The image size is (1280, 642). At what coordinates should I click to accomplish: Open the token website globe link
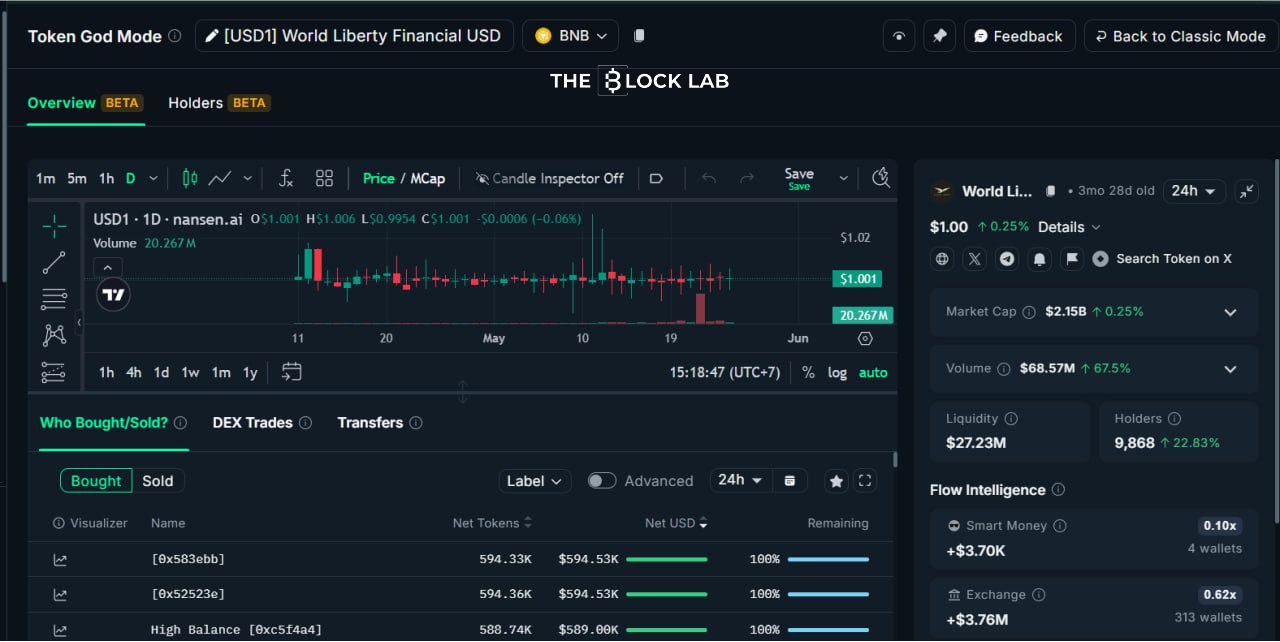pos(942,259)
